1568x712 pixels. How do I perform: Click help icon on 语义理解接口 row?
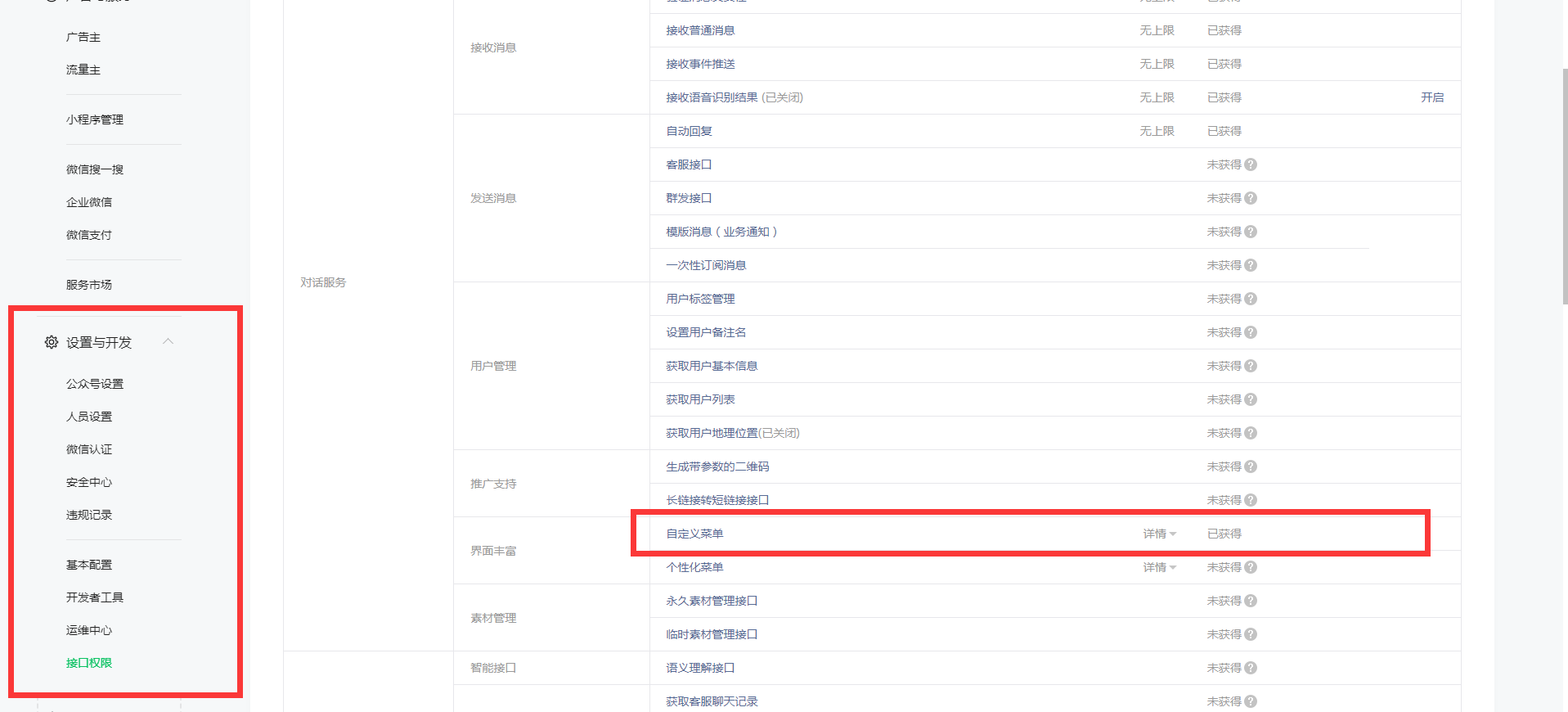[1251, 668]
